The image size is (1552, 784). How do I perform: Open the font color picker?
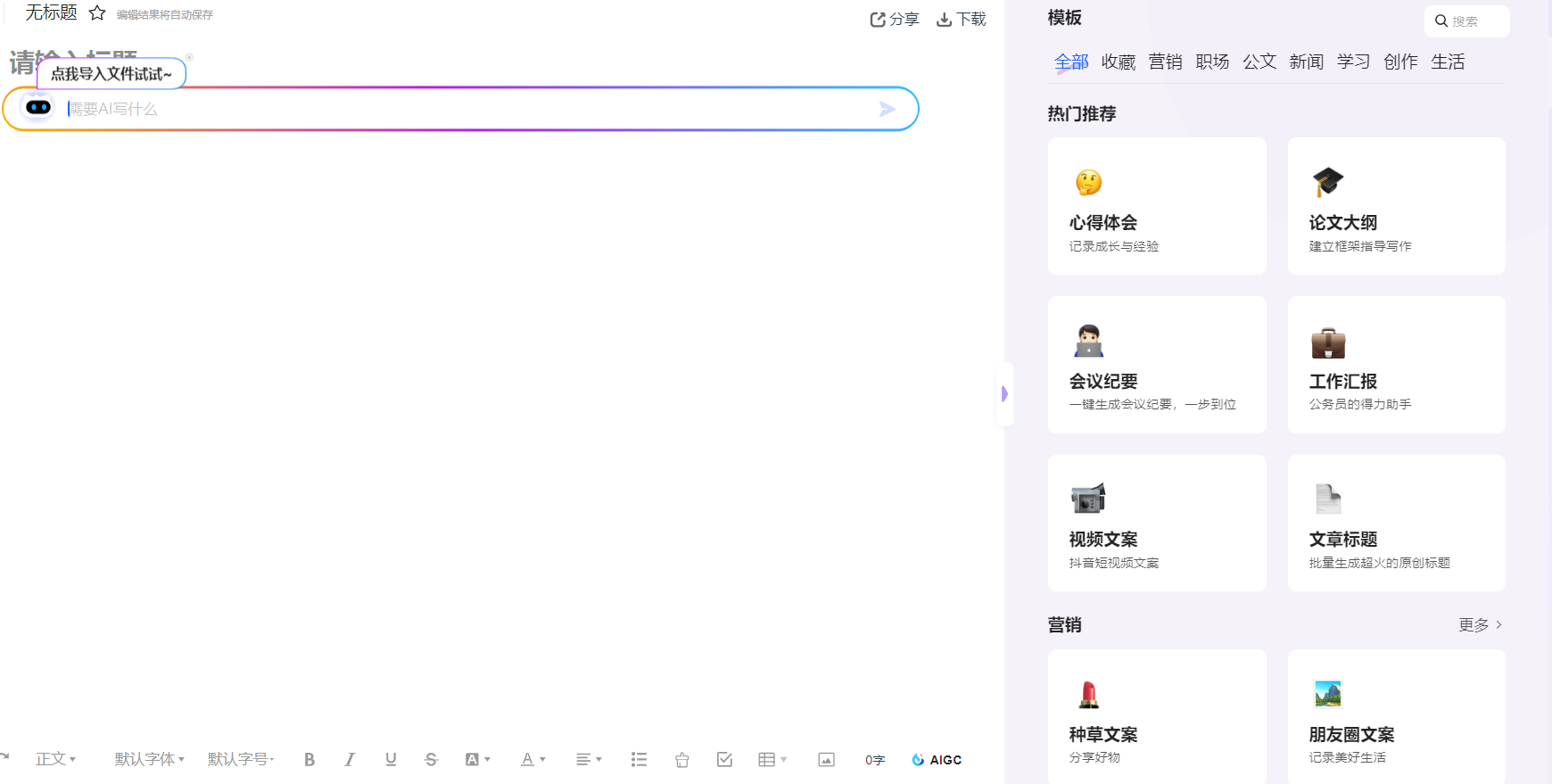(x=532, y=760)
